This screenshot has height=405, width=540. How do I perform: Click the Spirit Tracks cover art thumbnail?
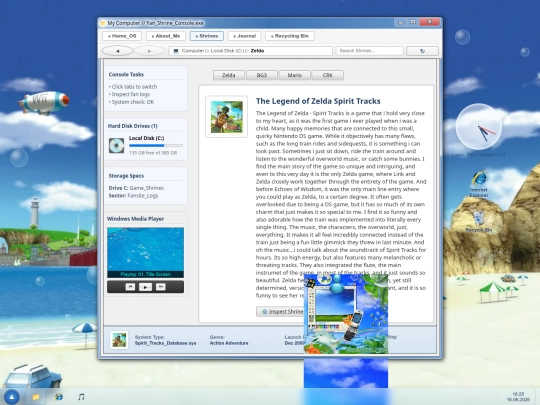point(227,117)
